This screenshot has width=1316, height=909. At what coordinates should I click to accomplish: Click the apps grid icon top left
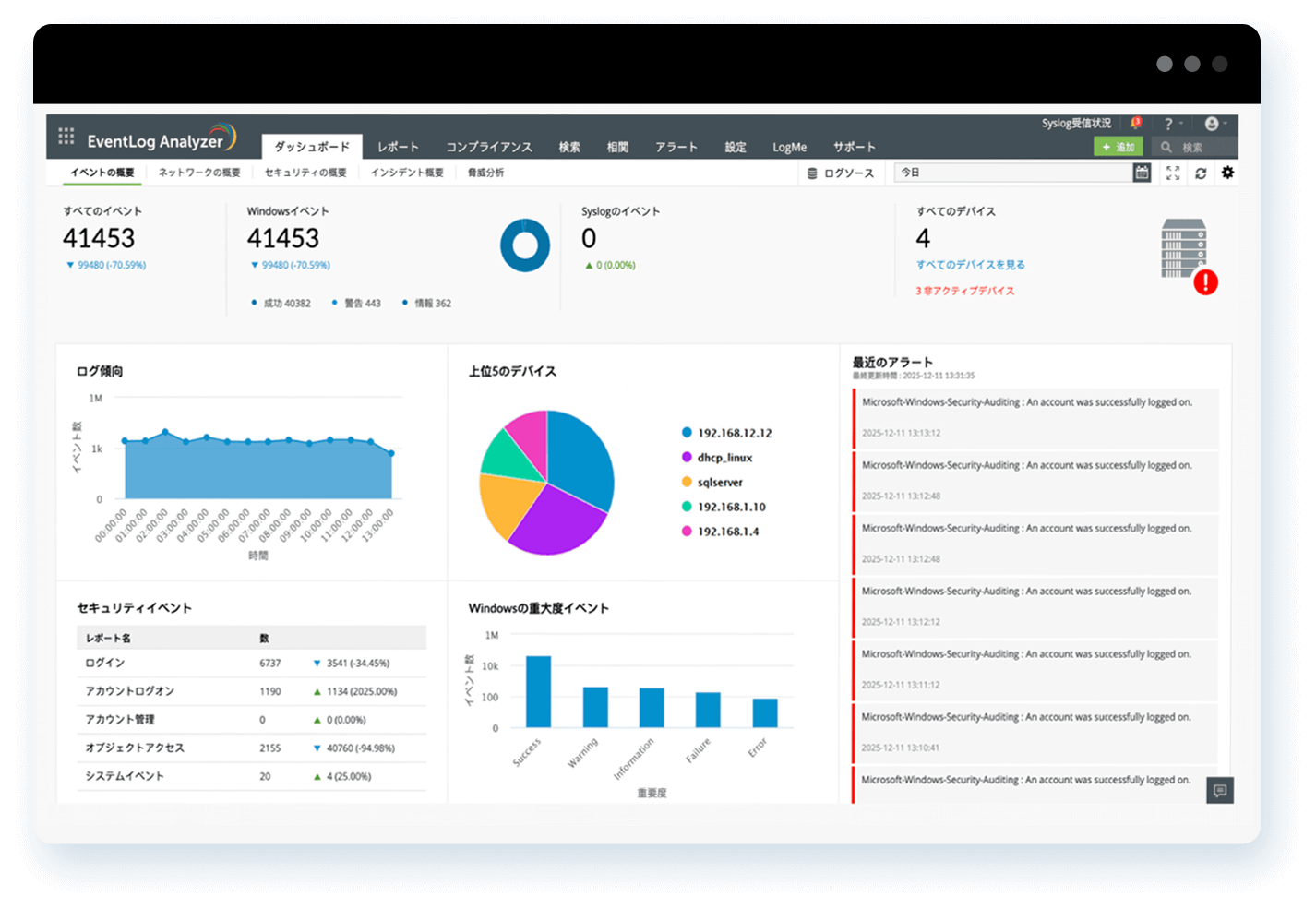66,136
